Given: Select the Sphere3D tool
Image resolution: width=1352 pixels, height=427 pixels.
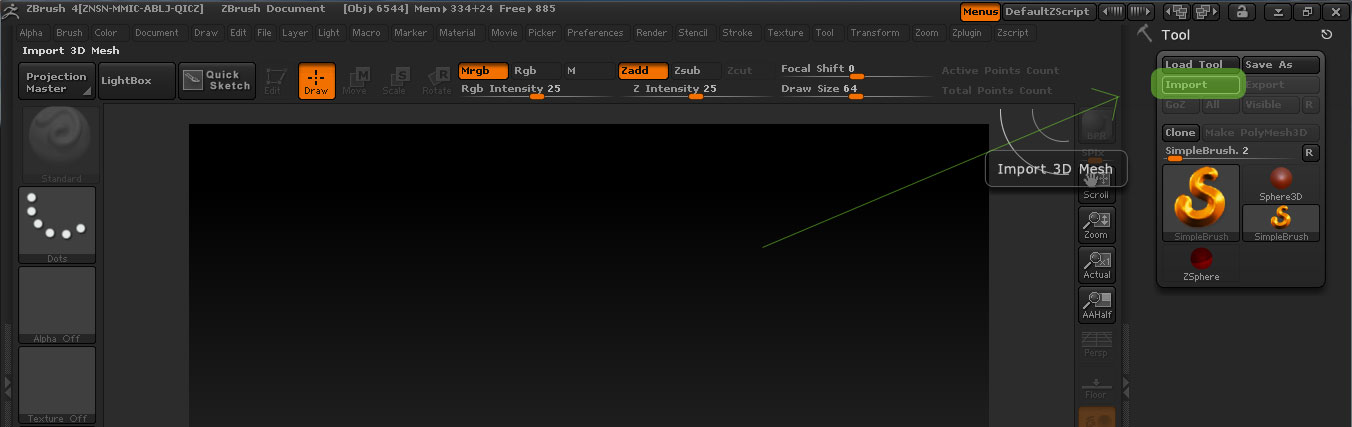Looking at the screenshot, I should [1281, 184].
